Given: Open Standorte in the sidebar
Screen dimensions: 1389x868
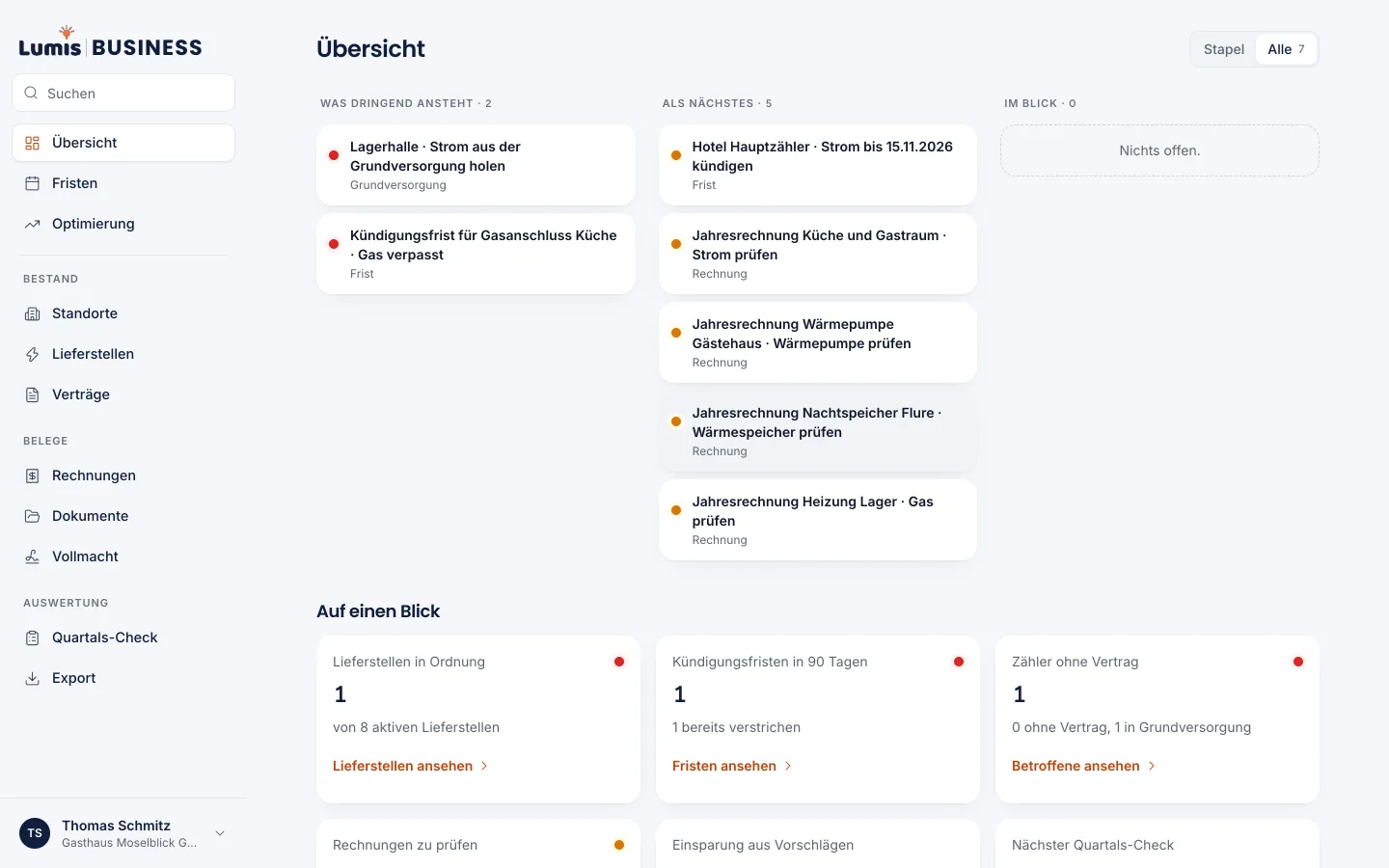Looking at the screenshot, I should tap(123, 313).
